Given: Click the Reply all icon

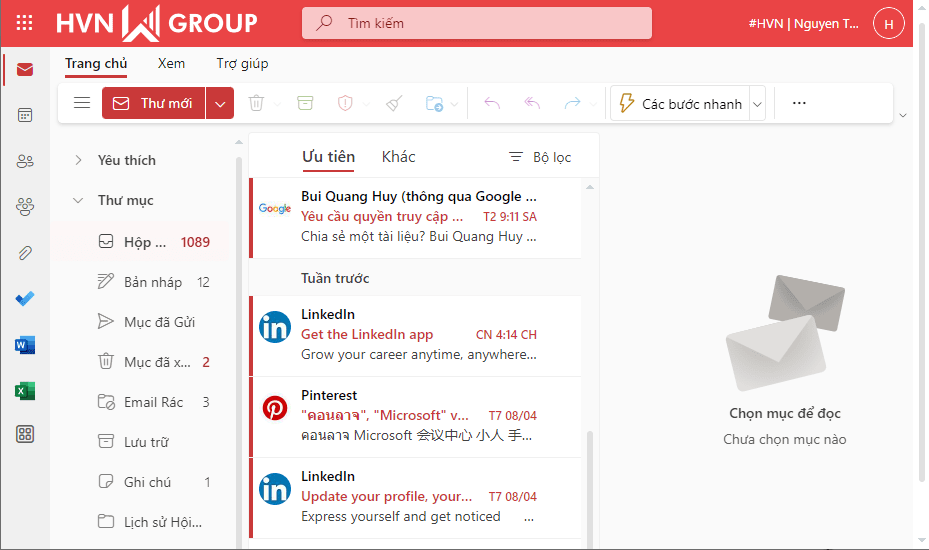Looking at the screenshot, I should point(532,103).
